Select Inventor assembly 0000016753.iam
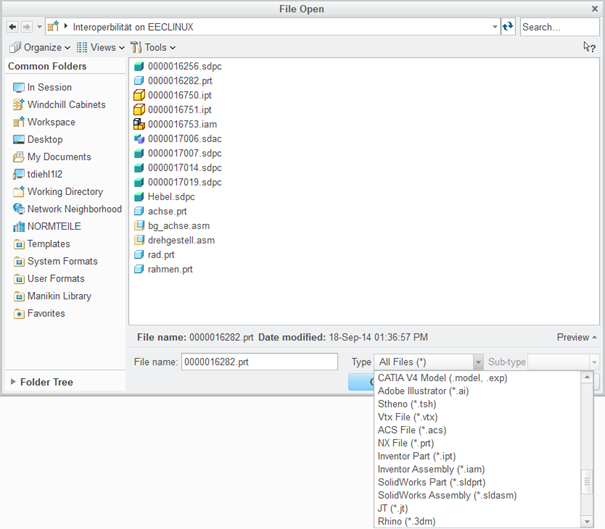This screenshot has width=605, height=529. tap(175, 124)
